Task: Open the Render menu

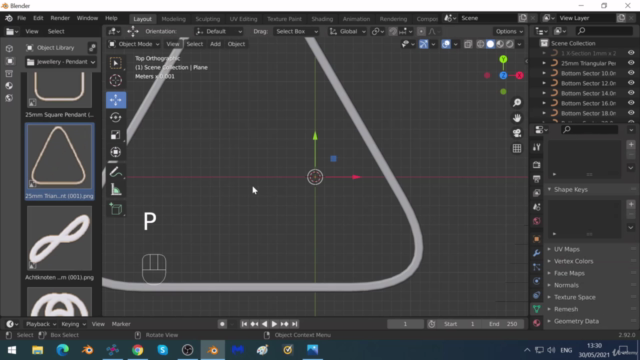Action: point(60,18)
